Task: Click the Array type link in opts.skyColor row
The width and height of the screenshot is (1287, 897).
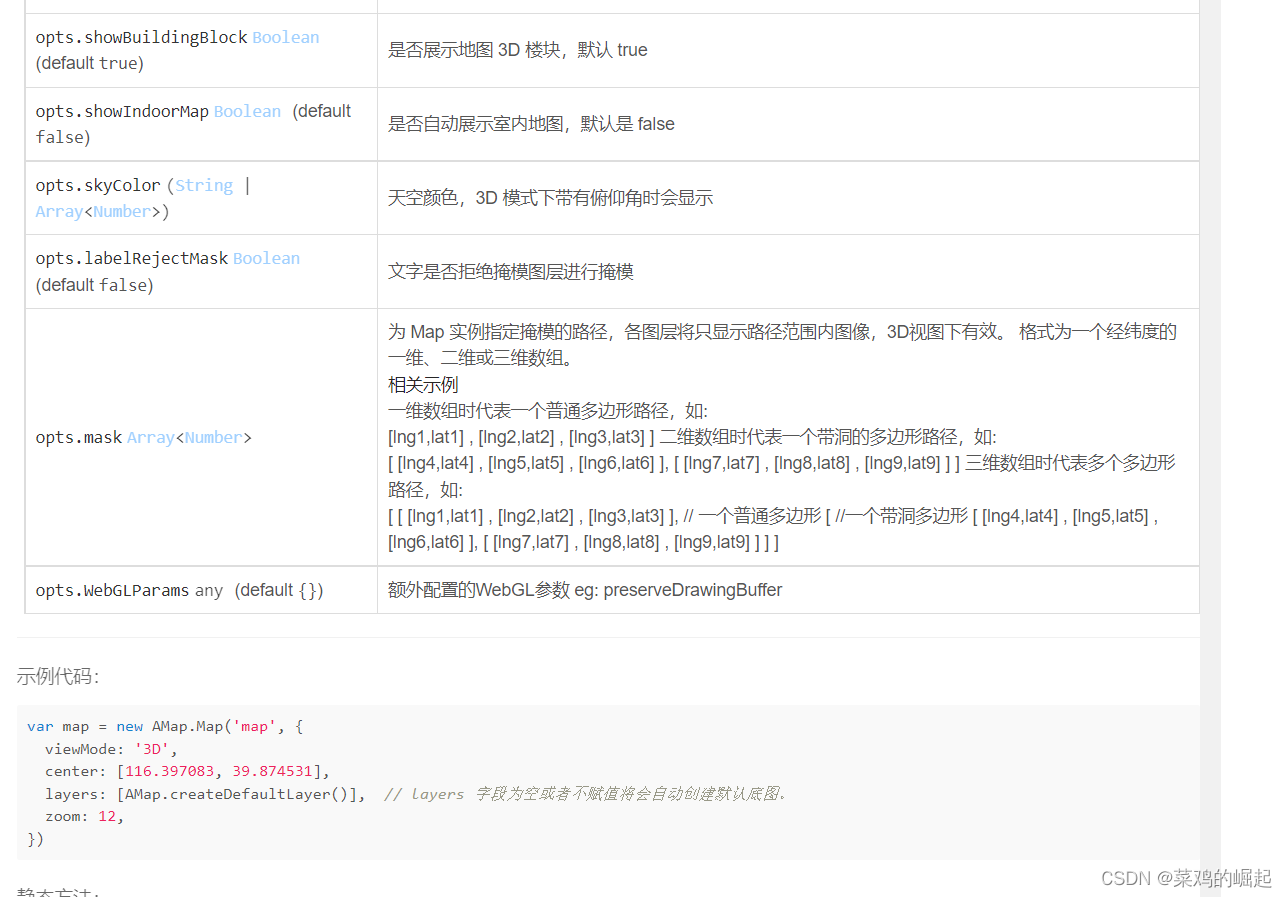Action: (x=59, y=211)
